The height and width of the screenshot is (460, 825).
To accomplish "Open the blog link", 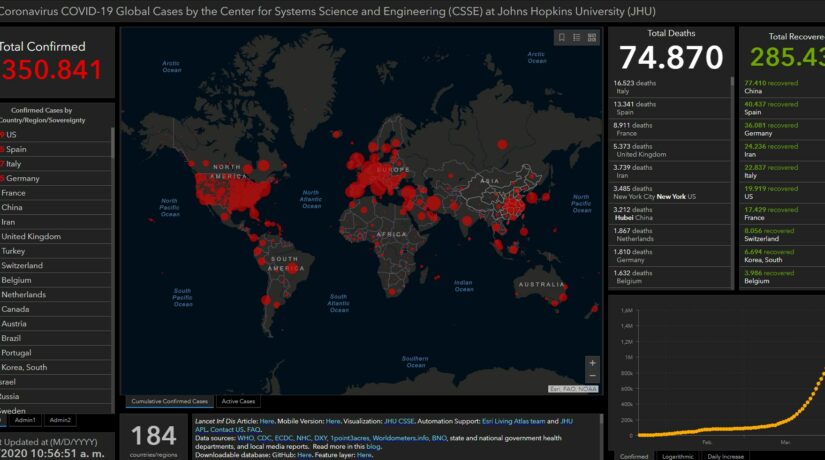I will pos(374,446).
